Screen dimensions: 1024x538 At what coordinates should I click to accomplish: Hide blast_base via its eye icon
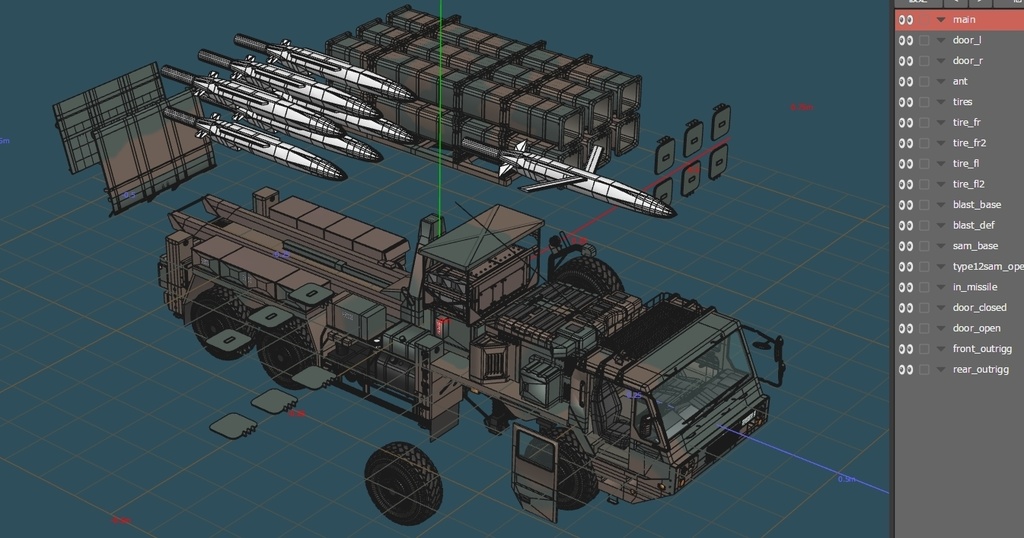pos(906,205)
